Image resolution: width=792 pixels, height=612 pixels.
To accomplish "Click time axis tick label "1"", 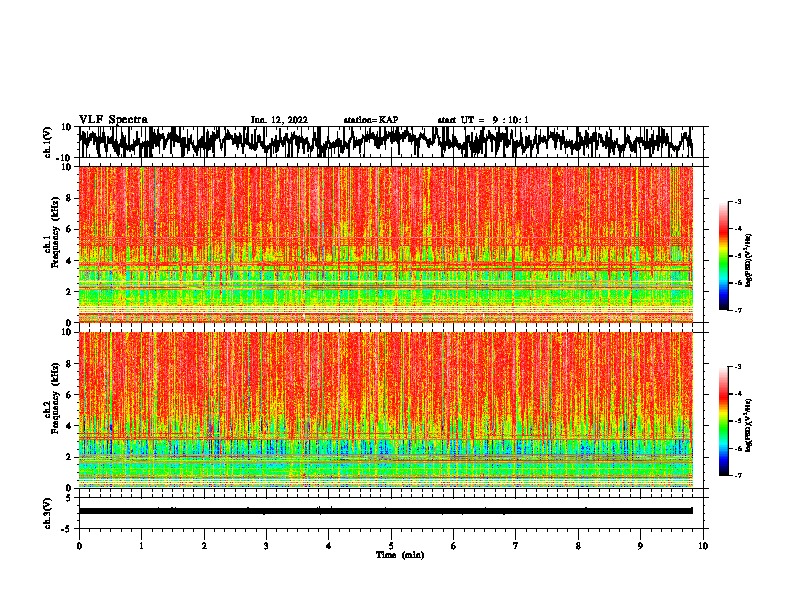I will 141,546.
